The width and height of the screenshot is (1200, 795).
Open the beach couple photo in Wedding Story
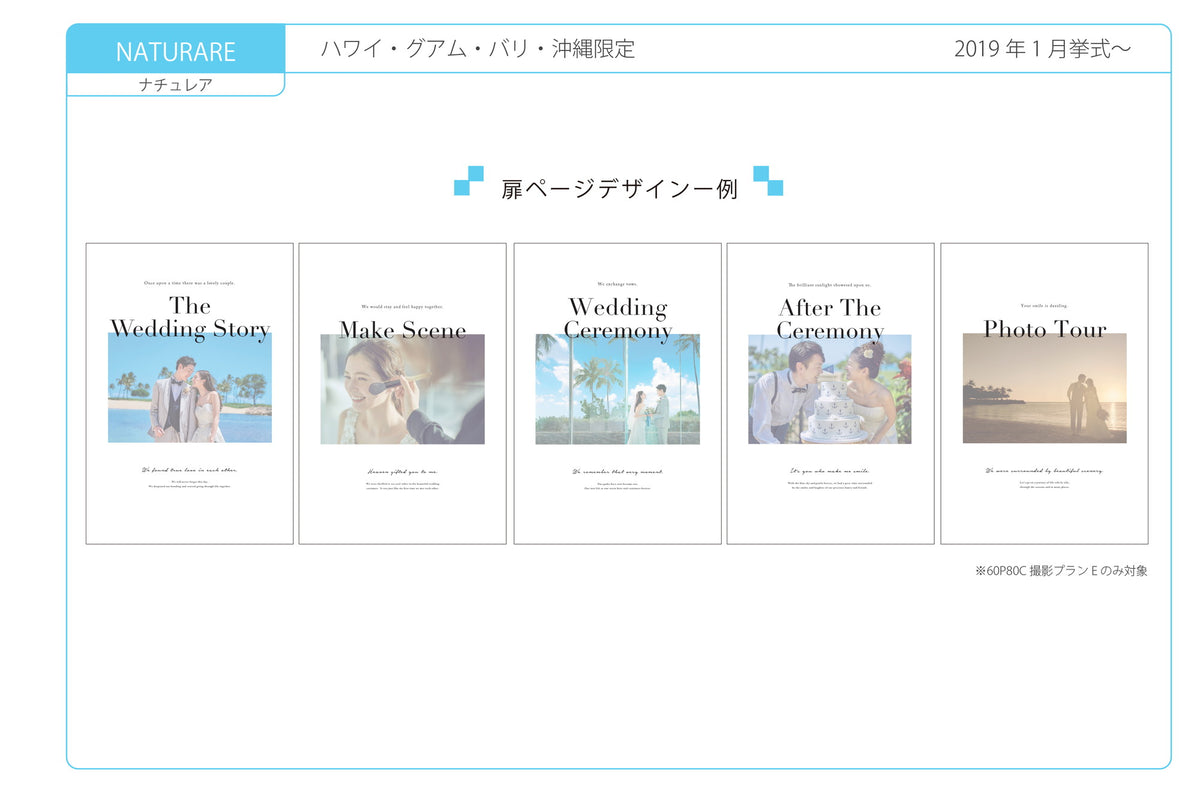pyautogui.click(x=190, y=395)
